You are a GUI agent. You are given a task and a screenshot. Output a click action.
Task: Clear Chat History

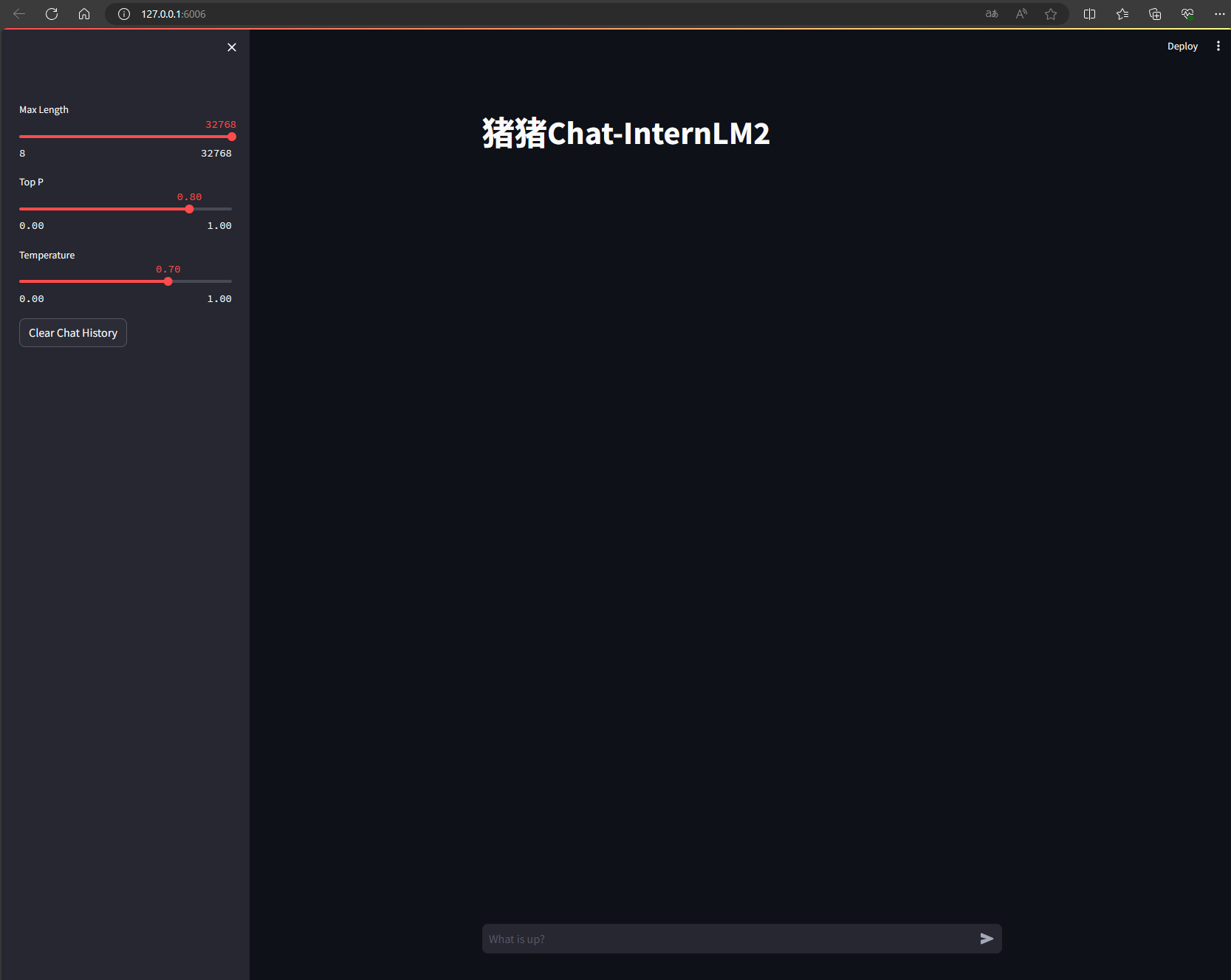(73, 333)
